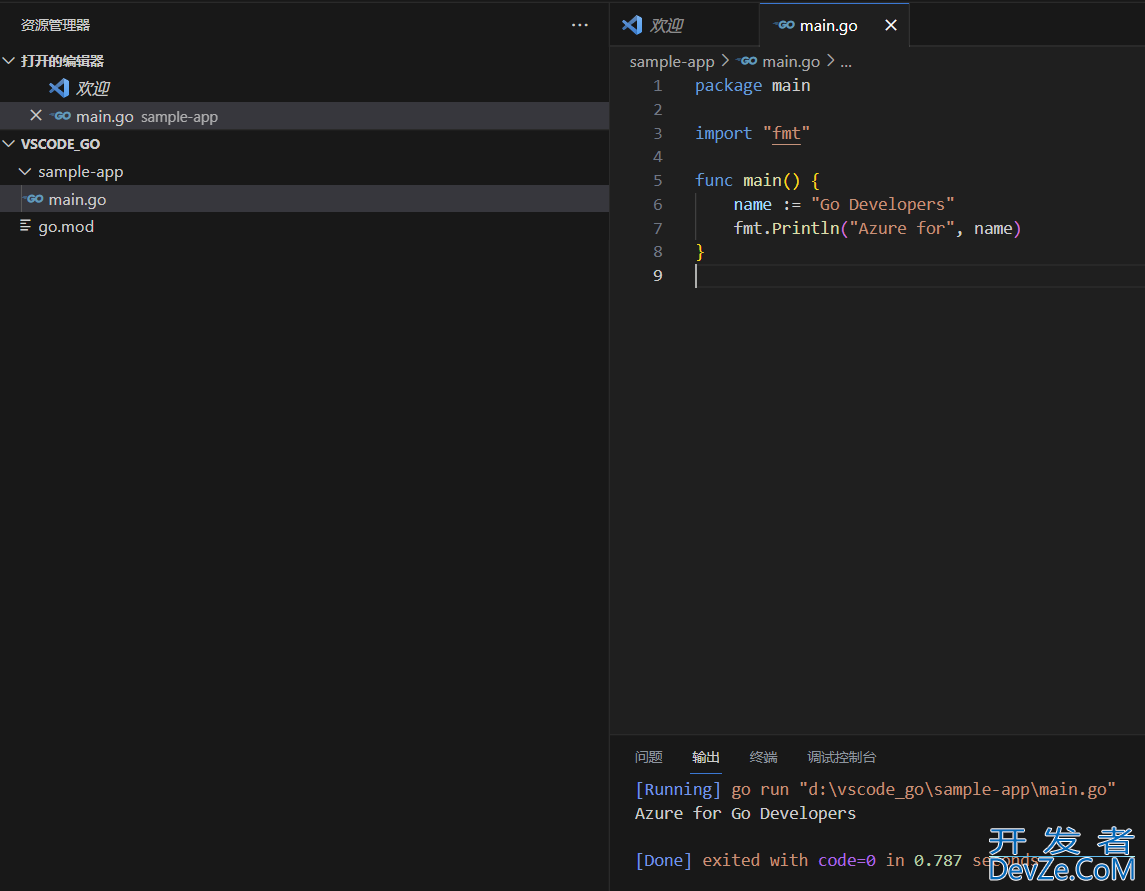Screen dimensions: 1145x891
Task: Switch to the 调试控制台 panel tab
Action: pos(841,757)
